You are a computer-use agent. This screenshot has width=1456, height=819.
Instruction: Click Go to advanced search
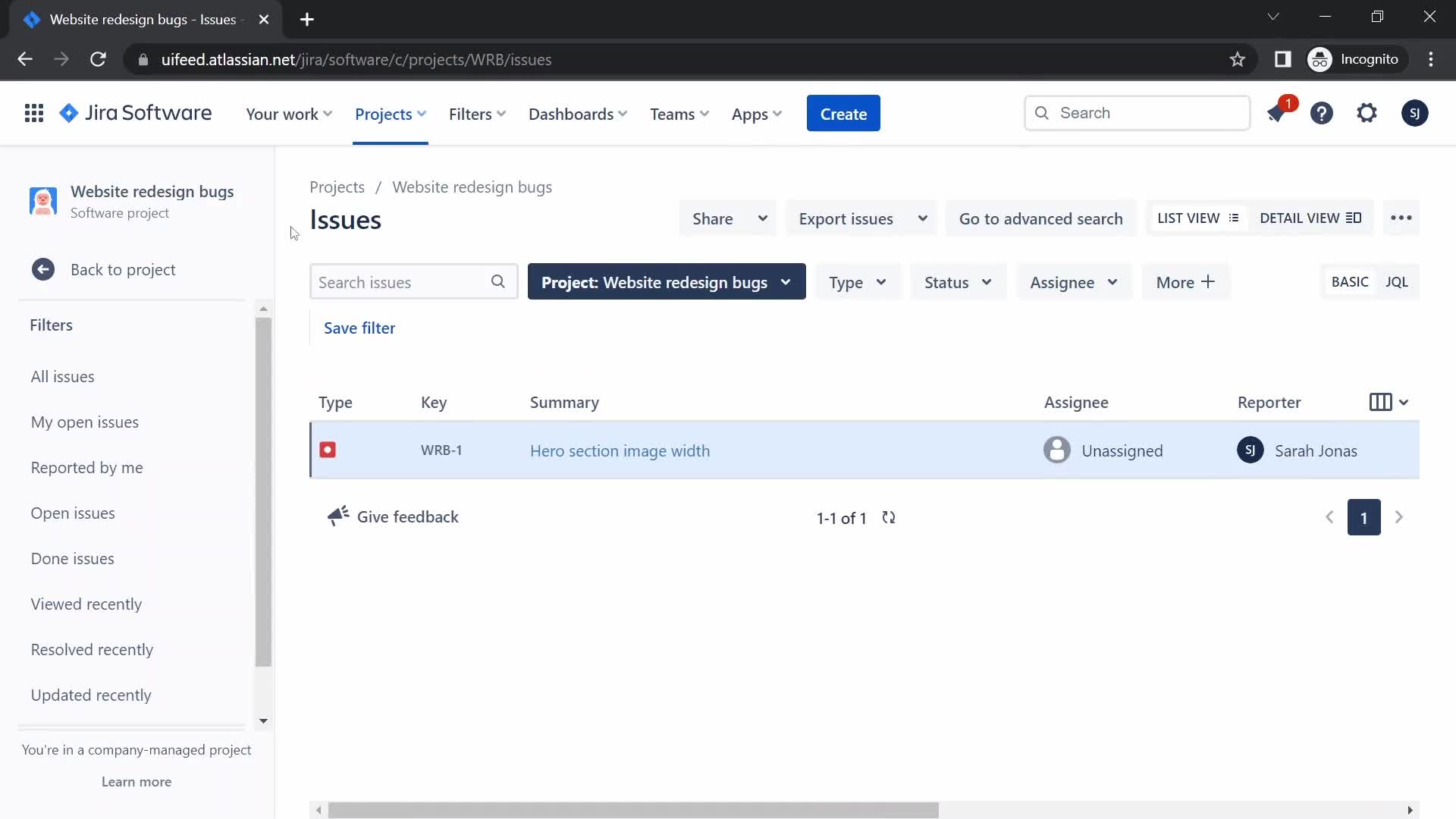(1041, 218)
